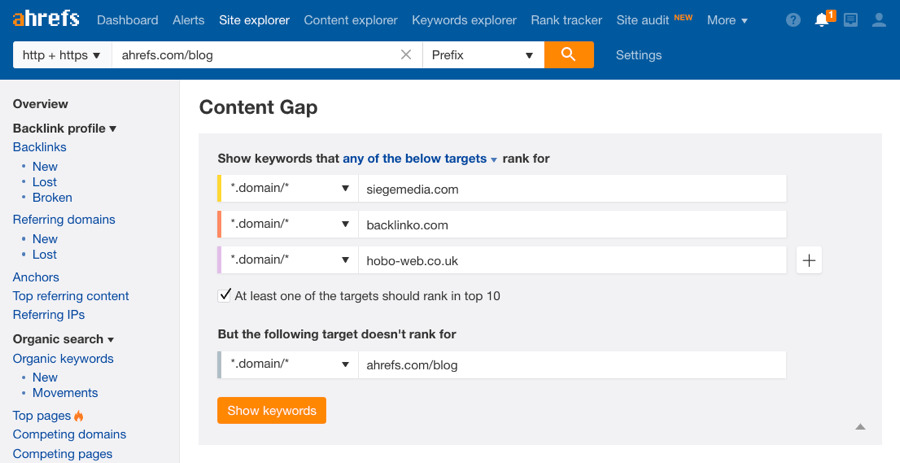The image size is (900, 463).
Task: Open the notifications bell icon
Action: 822,20
